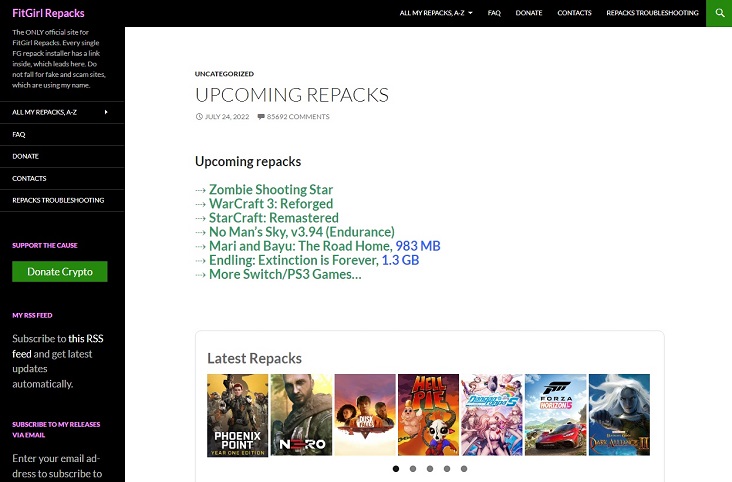This screenshot has width=732, height=482.
Task: Click the 1.3 GB size link
Action: [400, 260]
